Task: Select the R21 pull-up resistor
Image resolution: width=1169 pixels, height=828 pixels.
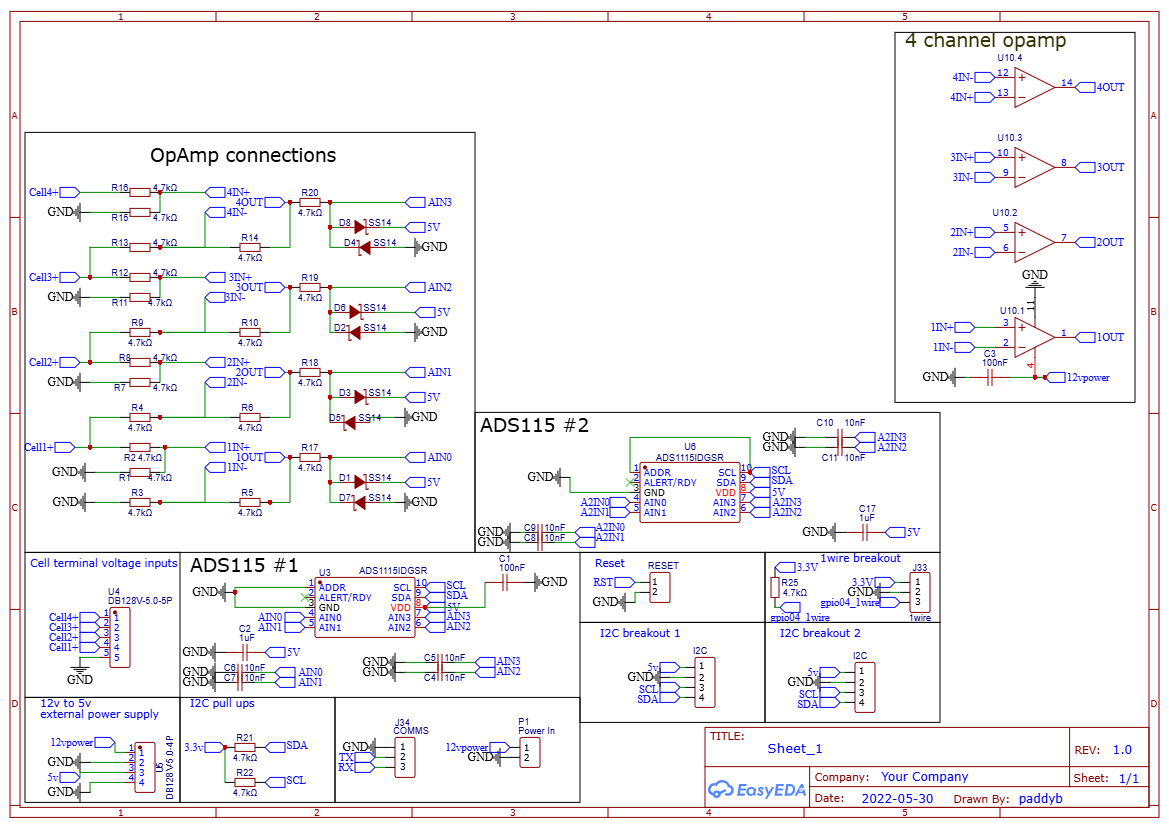Action: coord(245,746)
